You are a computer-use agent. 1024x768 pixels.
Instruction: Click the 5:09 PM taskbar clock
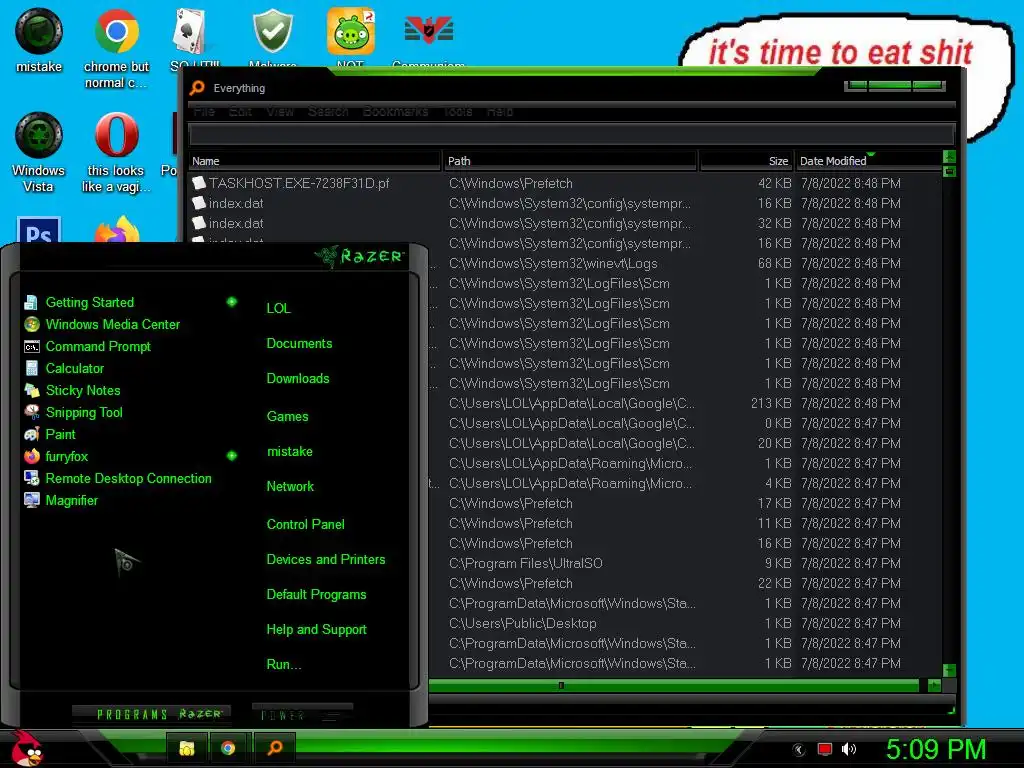(x=936, y=749)
